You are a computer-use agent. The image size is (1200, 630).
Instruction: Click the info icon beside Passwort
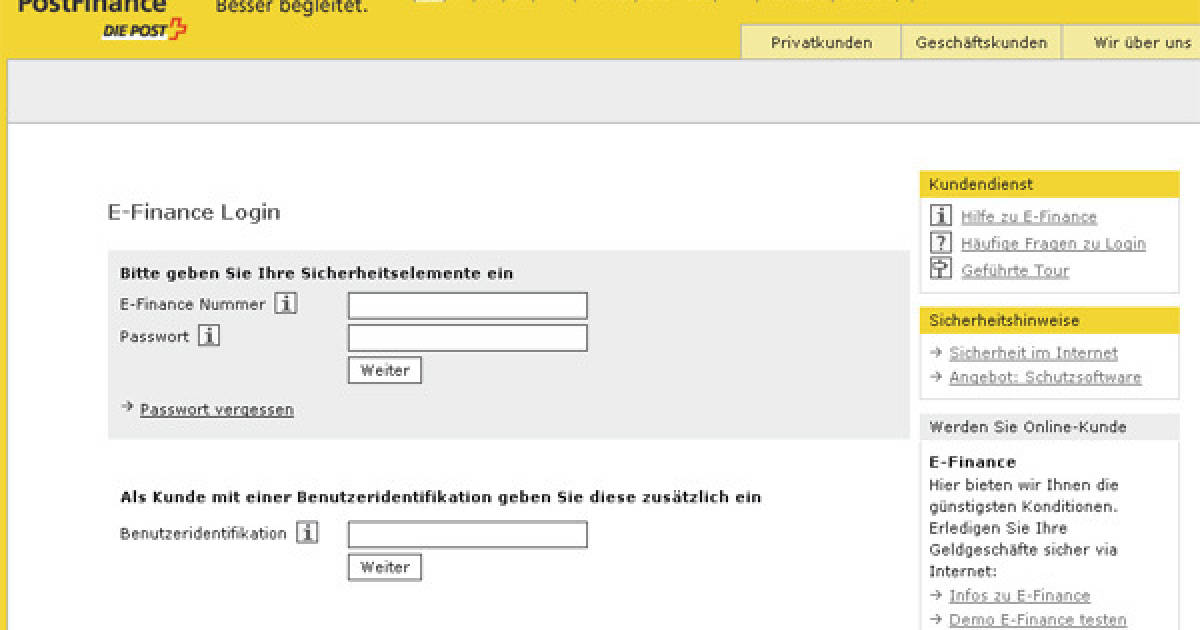(209, 337)
